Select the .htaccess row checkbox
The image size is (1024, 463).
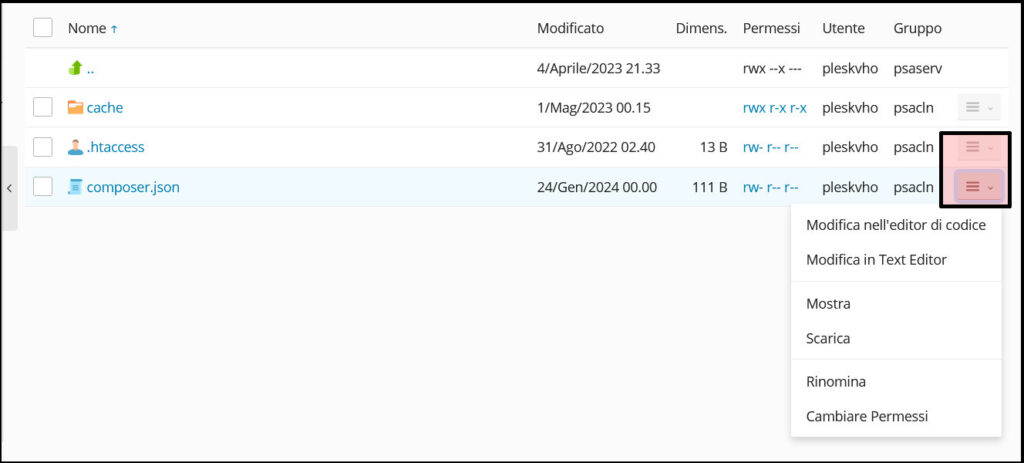pyautogui.click(x=42, y=147)
